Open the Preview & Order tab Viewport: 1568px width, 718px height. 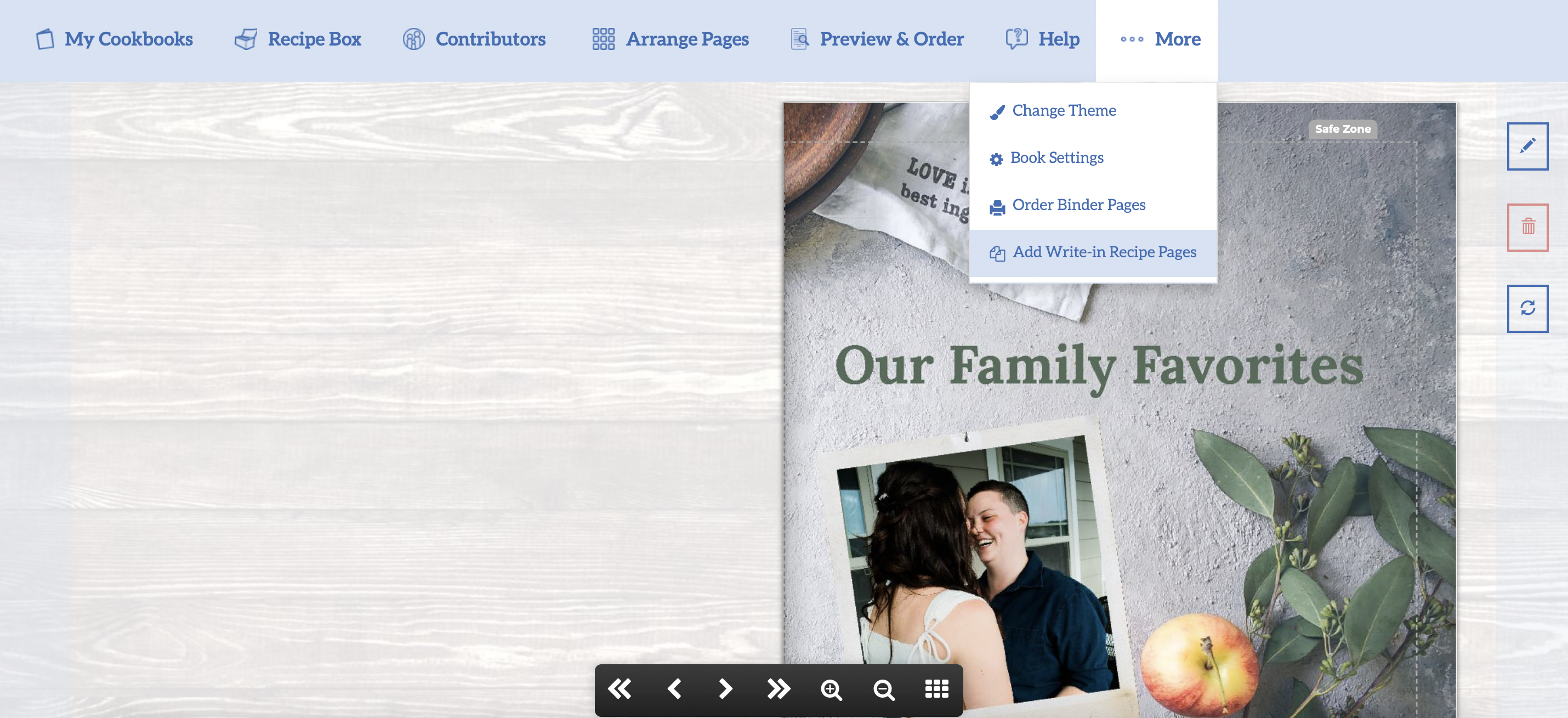[x=877, y=39]
